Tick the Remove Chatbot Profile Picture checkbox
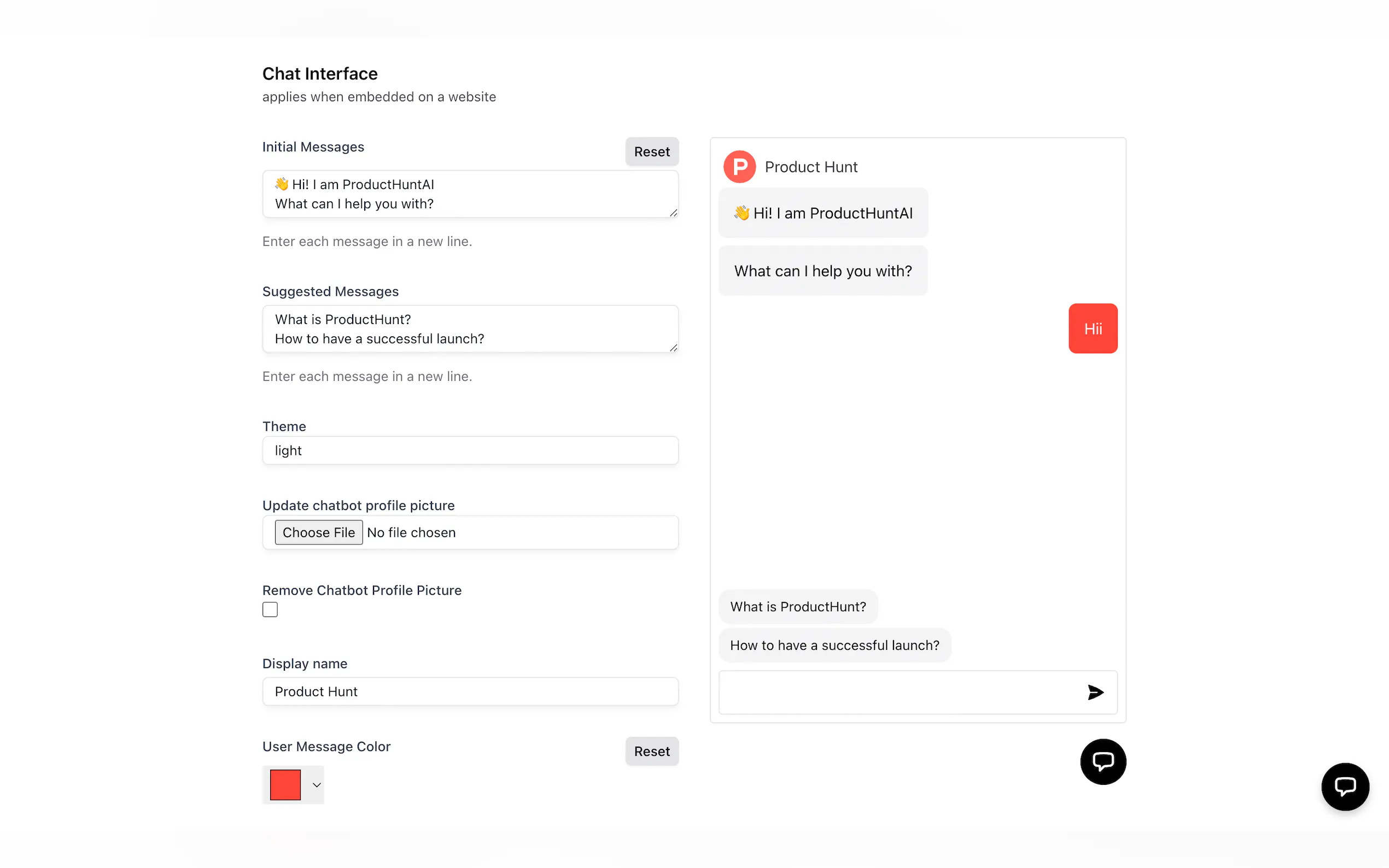 click(270, 609)
